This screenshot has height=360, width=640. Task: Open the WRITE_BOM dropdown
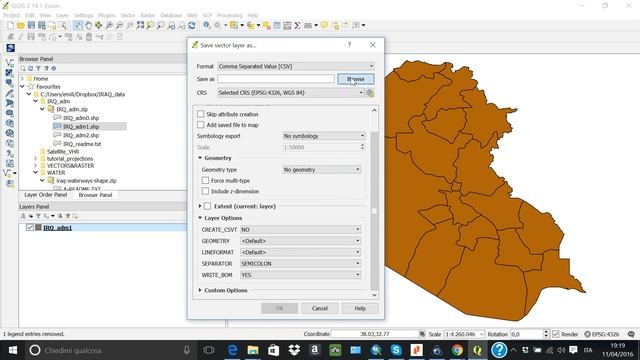coord(300,275)
